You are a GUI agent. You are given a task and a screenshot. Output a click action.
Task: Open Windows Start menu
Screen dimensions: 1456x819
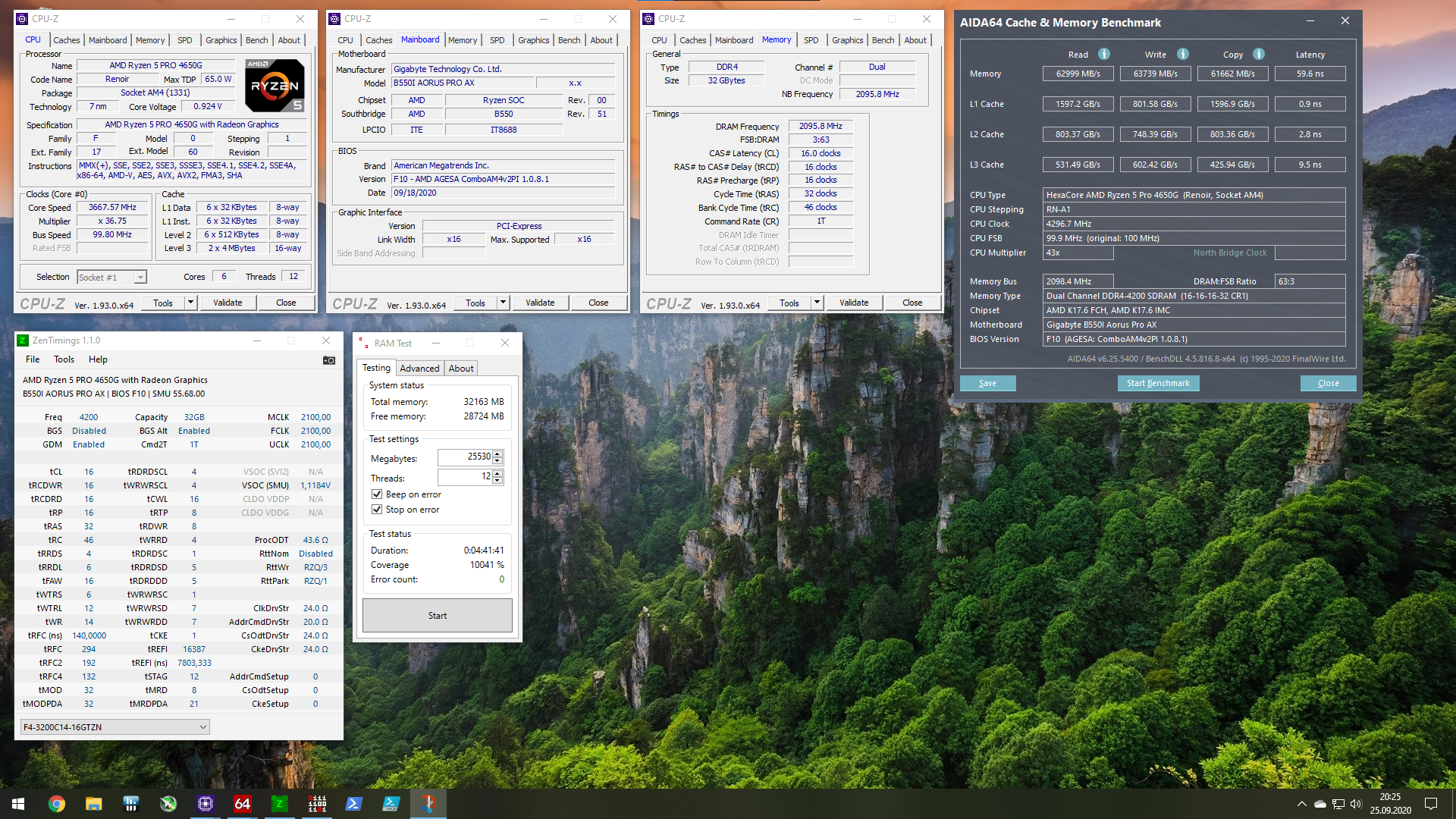coord(18,804)
